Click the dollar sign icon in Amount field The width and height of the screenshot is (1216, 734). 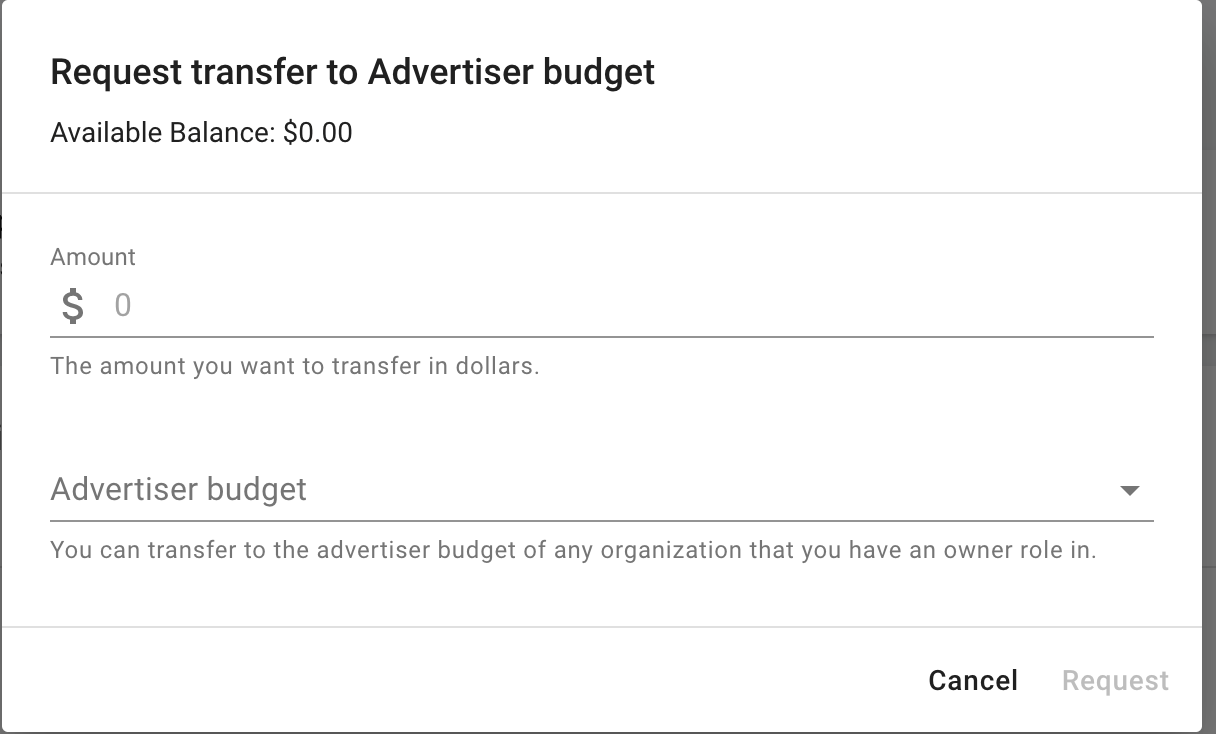pos(72,305)
